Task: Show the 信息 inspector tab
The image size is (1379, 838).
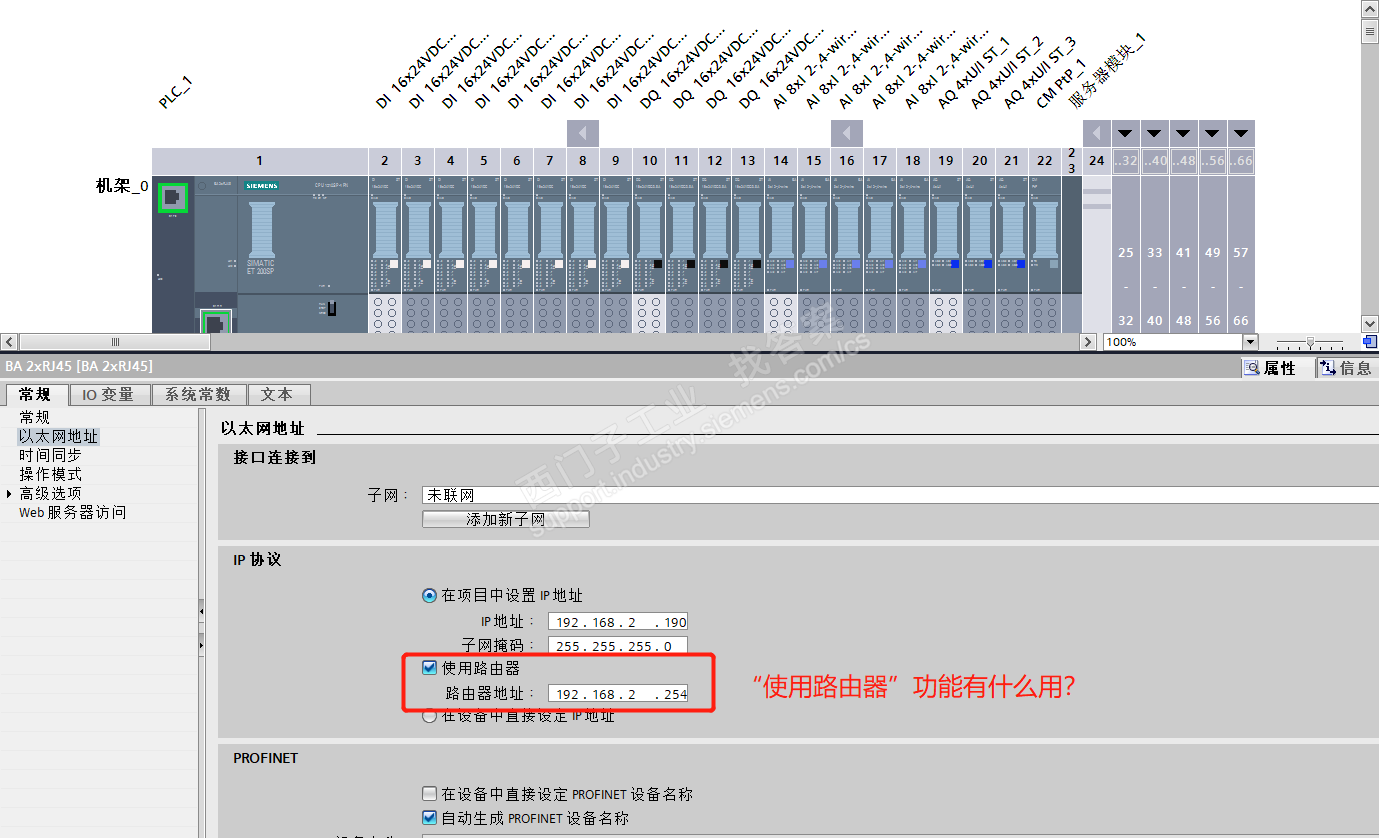Action: [x=1346, y=368]
